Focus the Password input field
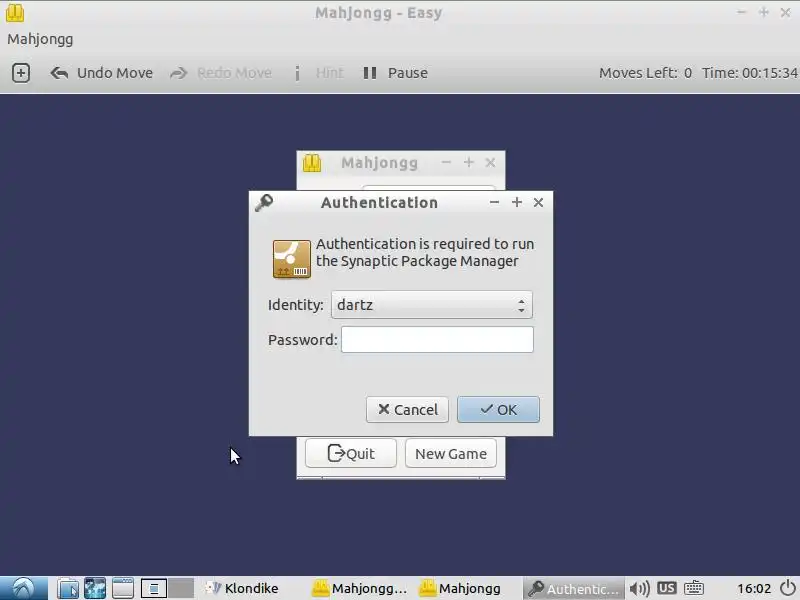This screenshot has width=800, height=600. click(x=437, y=340)
